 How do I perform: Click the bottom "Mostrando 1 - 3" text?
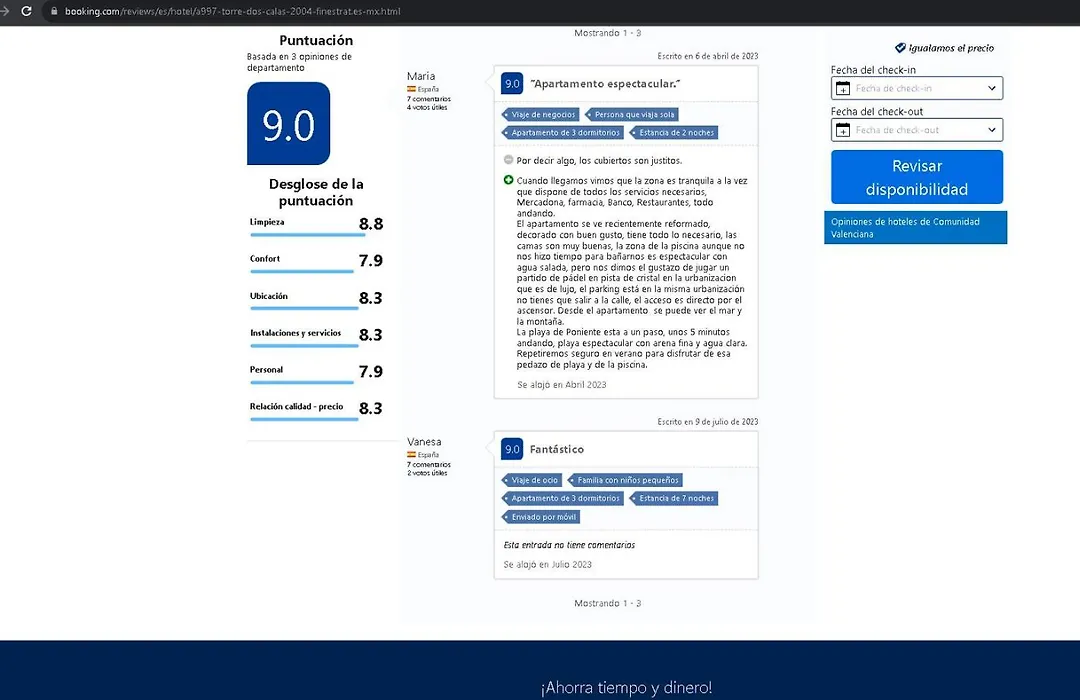tap(608, 603)
